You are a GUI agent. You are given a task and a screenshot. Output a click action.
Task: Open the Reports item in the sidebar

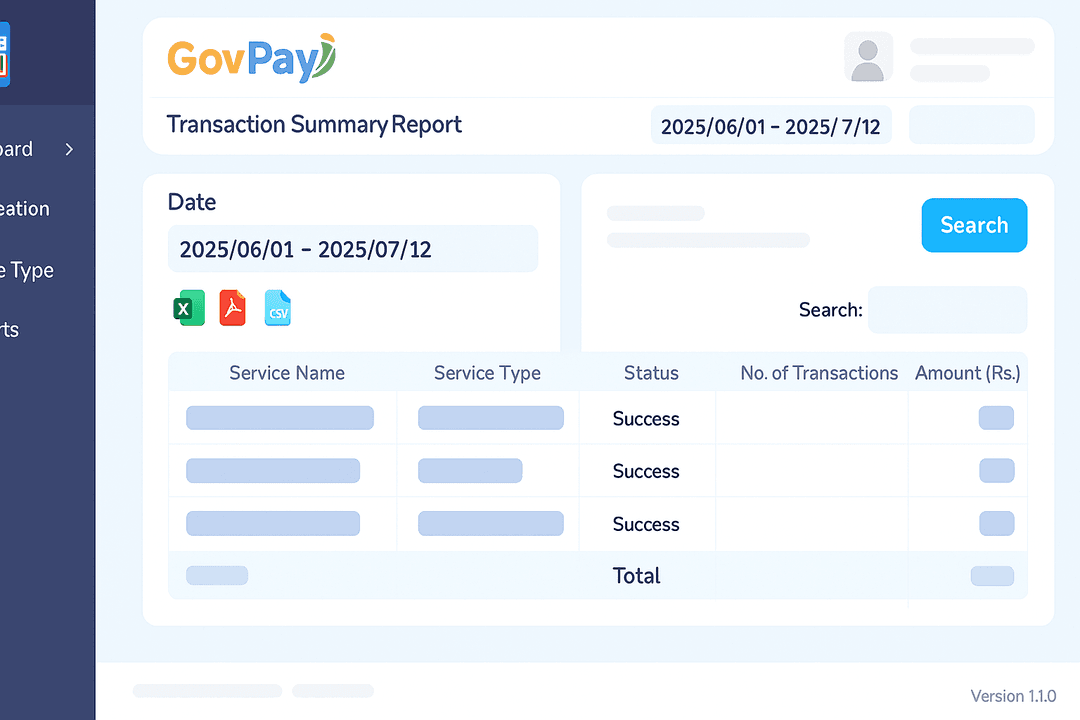coord(10,330)
